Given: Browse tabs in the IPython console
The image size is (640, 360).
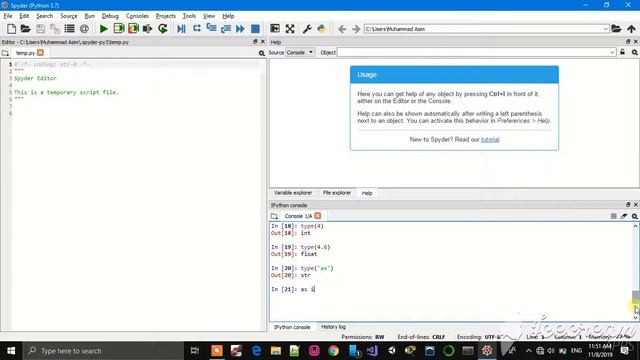Looking at the screenshot, I should click(x=274, y=216).
